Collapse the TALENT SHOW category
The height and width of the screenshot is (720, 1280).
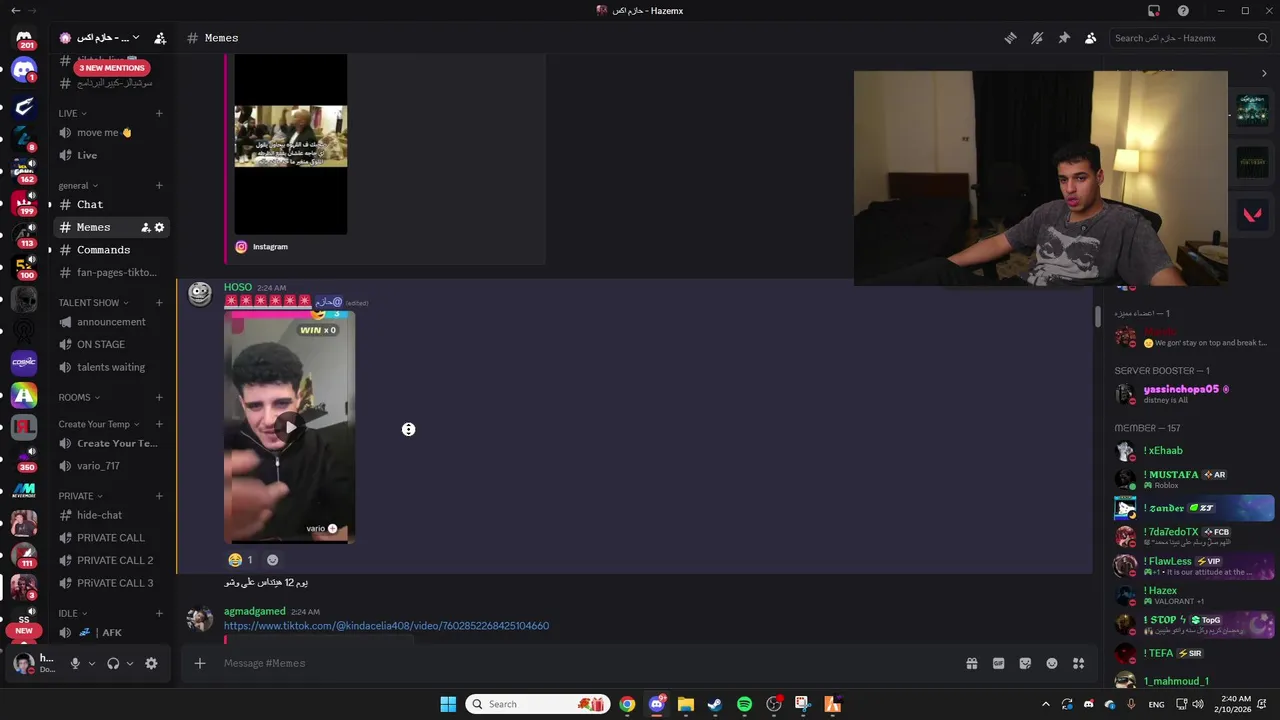pos(93,302)
